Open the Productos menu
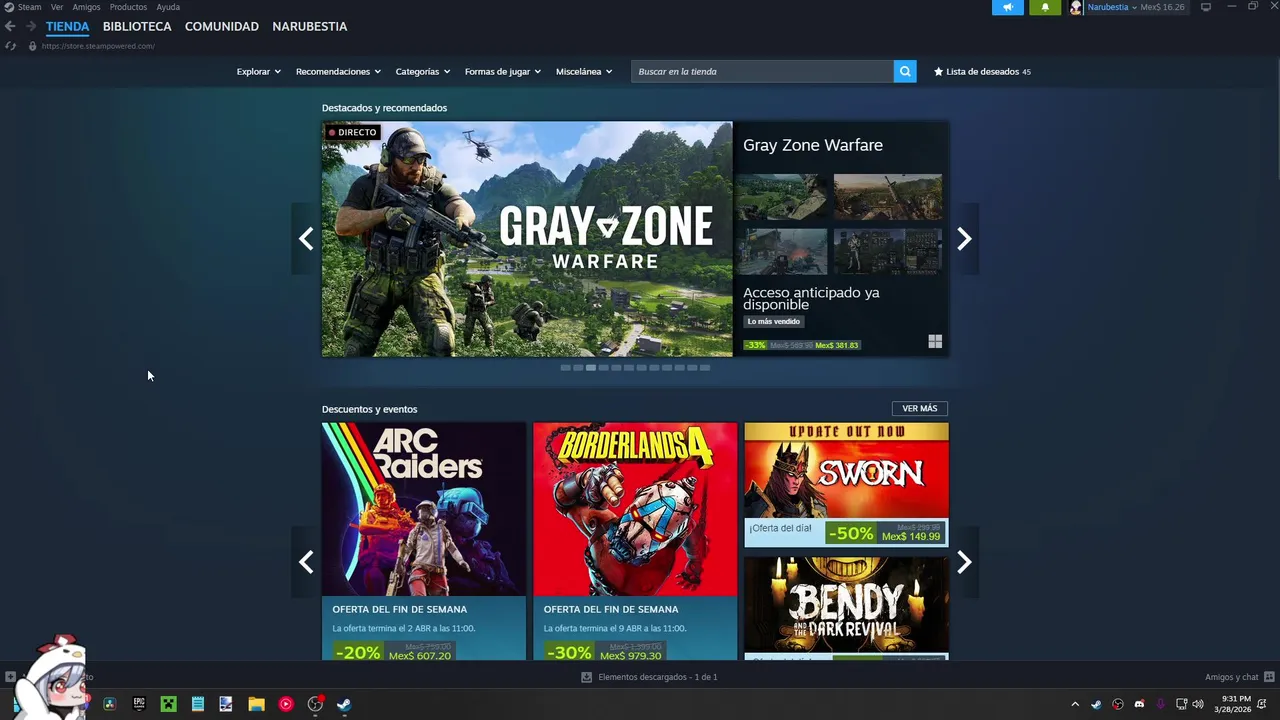The height and width of the screenshot is (720, 1280). (128, 7)
